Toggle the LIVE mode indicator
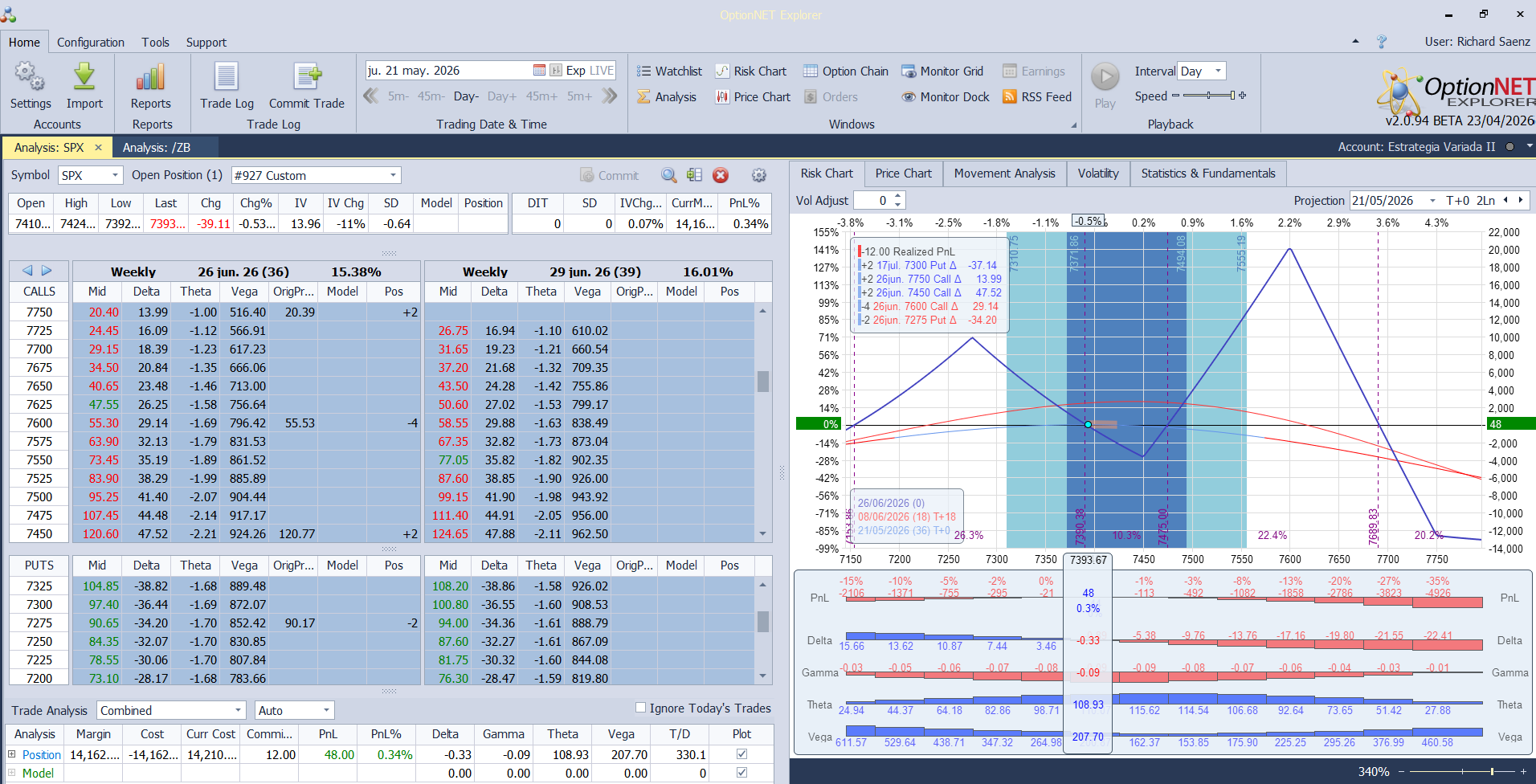This screenshot has height=784, width=1536. click(602, 71)
